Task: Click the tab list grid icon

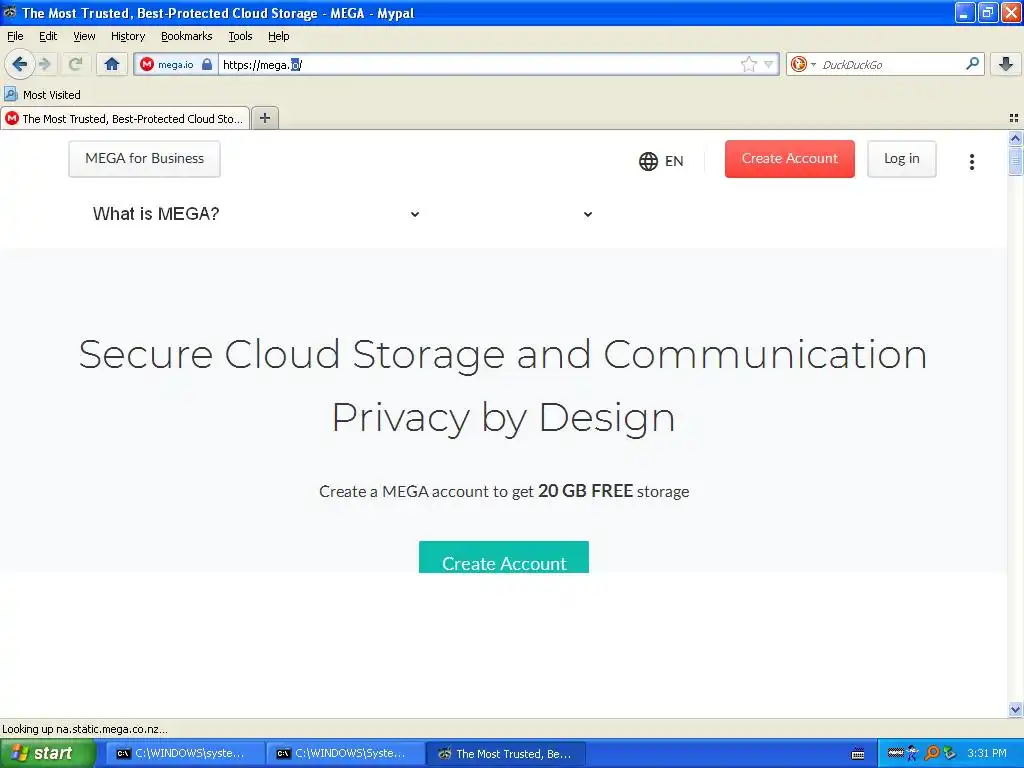Action: click(1014, 118)
